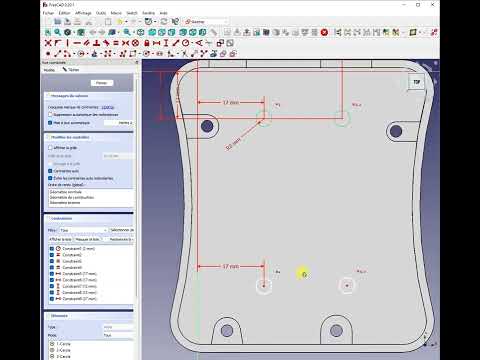This screenshot has width=480, height=360.
Task: Open the Macro menu
Action: tap(116, 13)
